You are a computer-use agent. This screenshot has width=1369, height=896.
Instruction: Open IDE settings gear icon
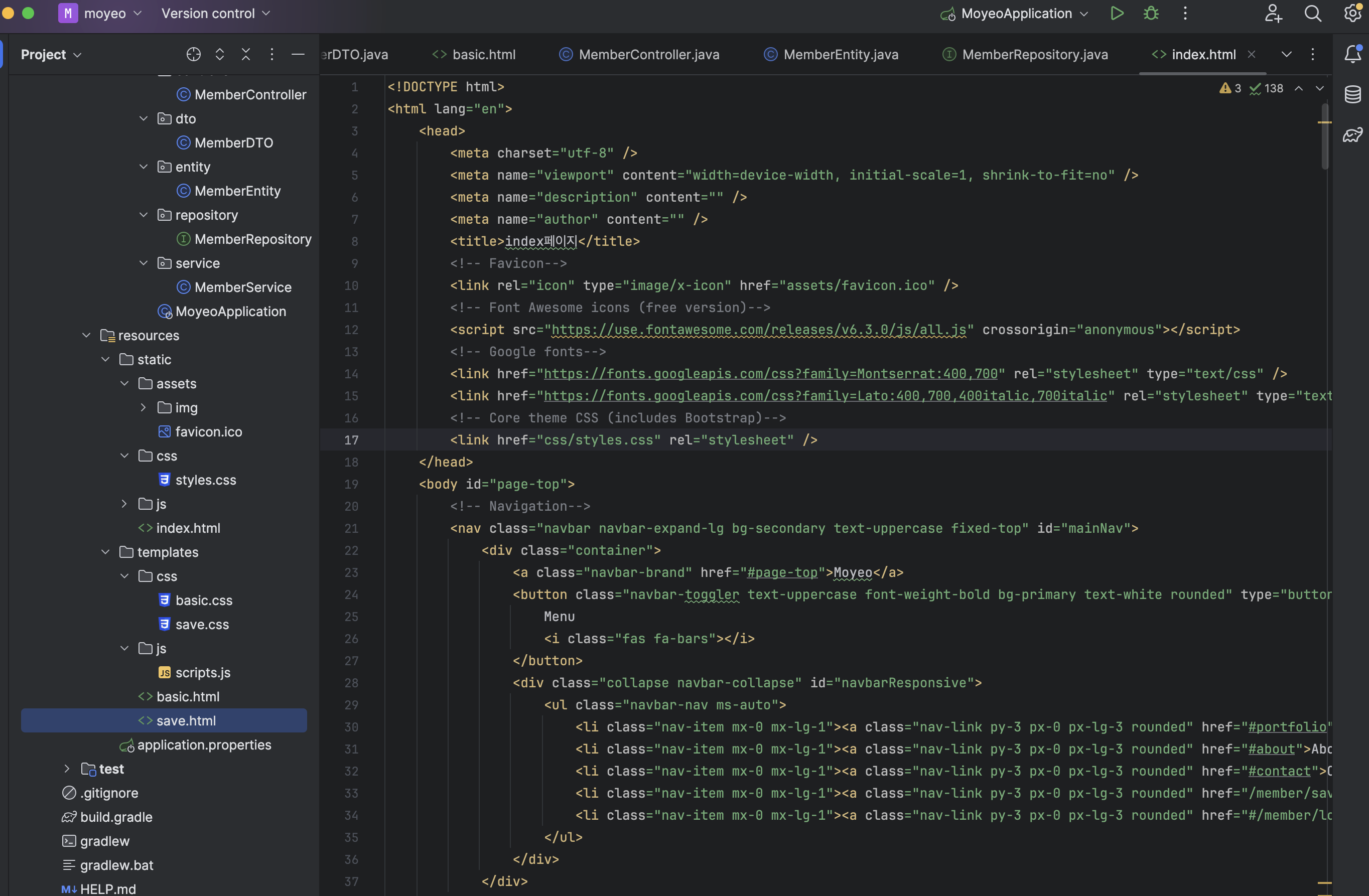[x=1352, y=13]
